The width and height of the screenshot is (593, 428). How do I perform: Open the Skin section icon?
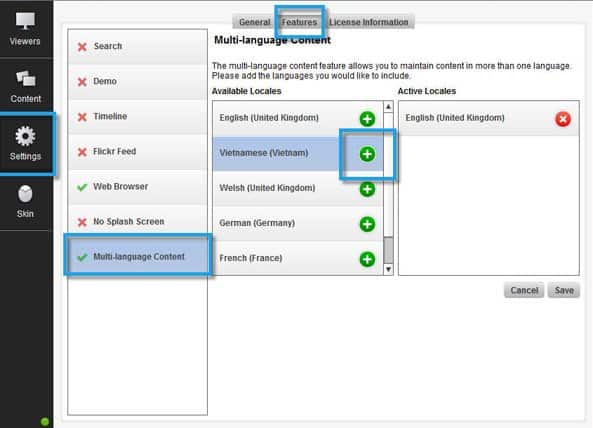[25, 194]
